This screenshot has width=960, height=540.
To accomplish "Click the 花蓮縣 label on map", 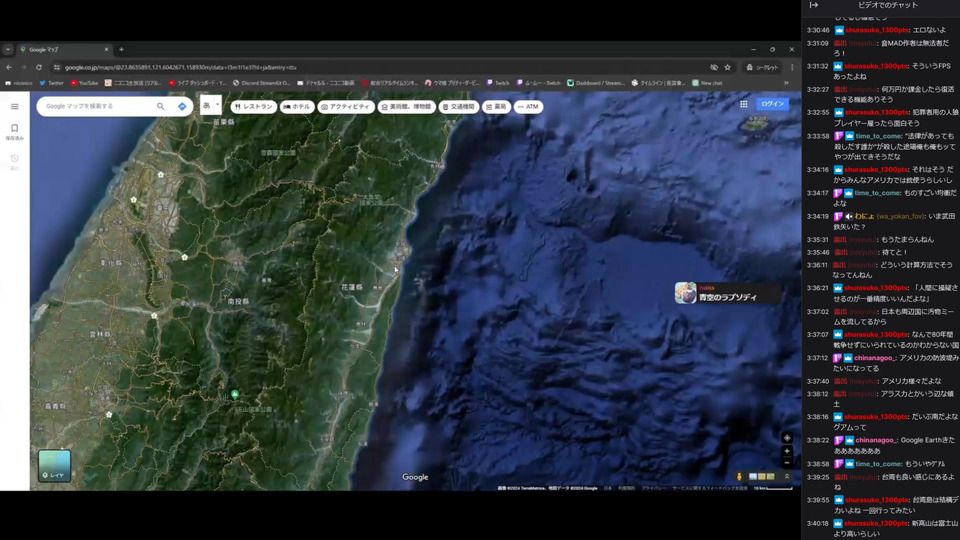I will point(352,287).
